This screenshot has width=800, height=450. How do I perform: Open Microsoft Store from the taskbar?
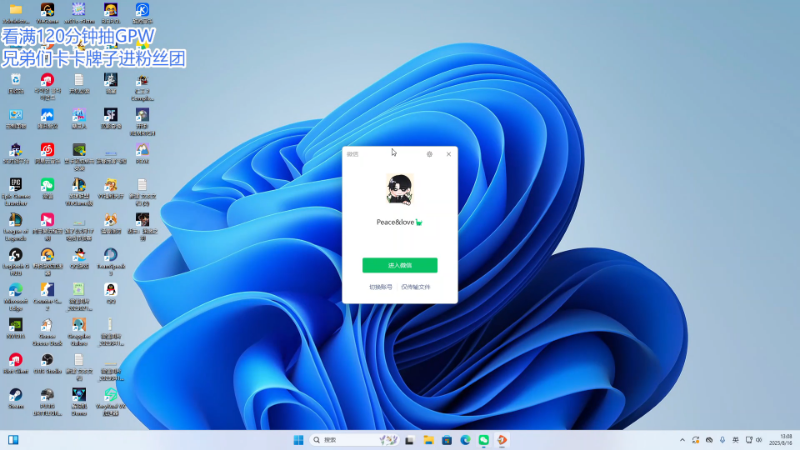(447, 440)
